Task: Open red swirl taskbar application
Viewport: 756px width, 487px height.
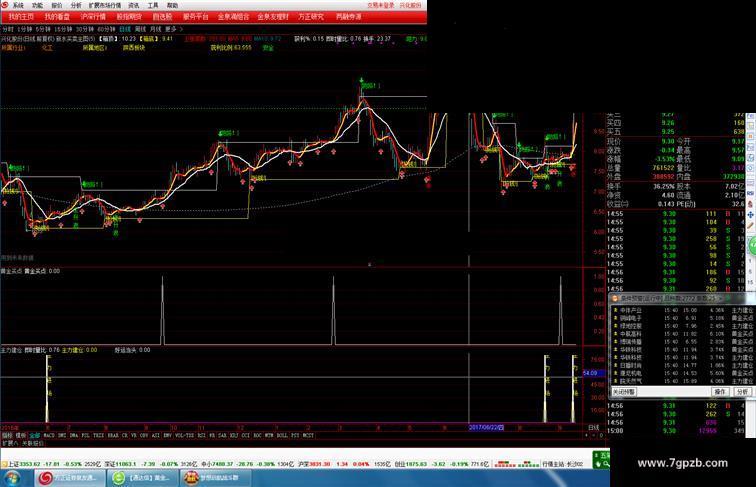Action: pyautogui.click(x=69, y=478)
